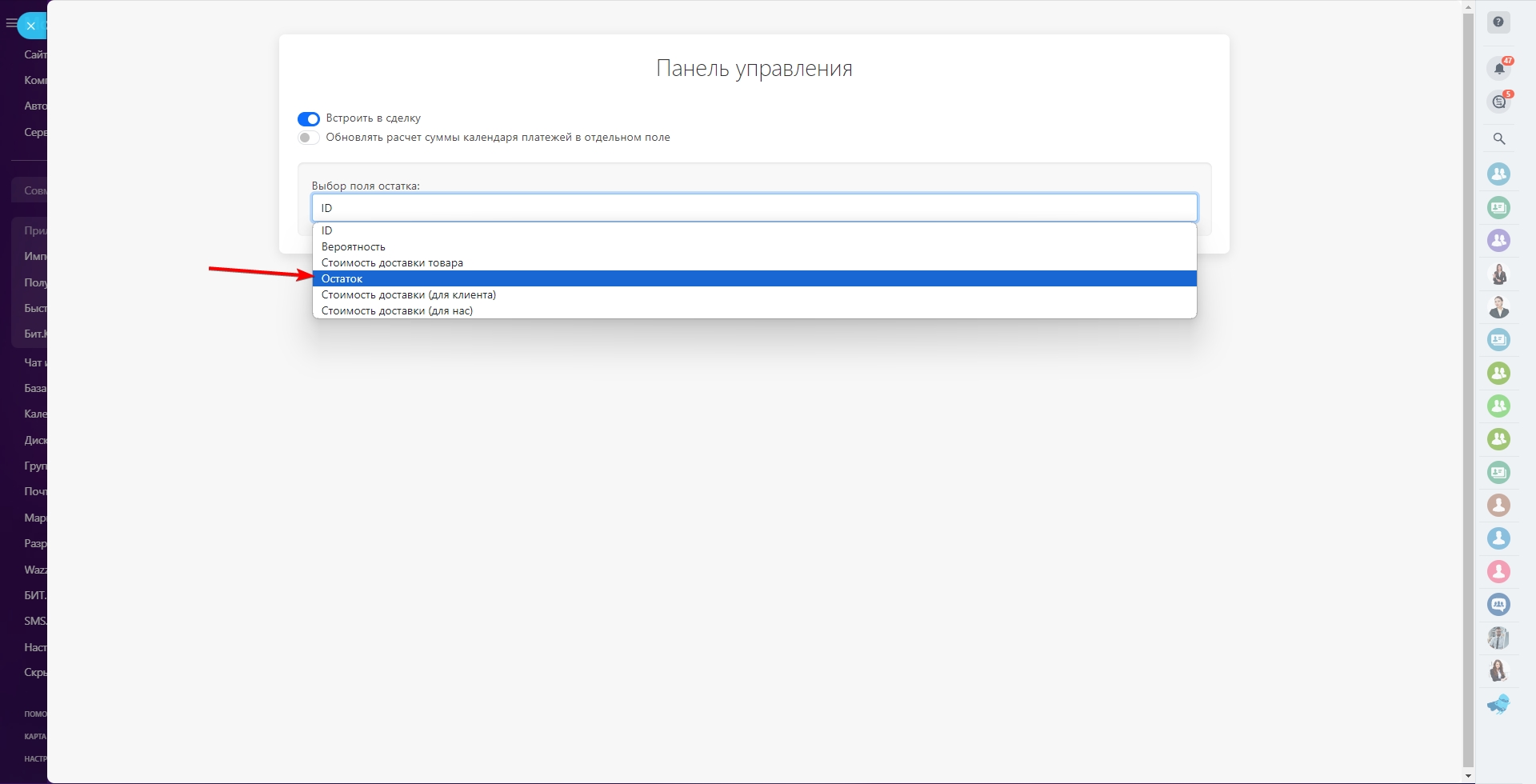
Task: Open the "Авто" left menu item
Action: coord(35,106)
